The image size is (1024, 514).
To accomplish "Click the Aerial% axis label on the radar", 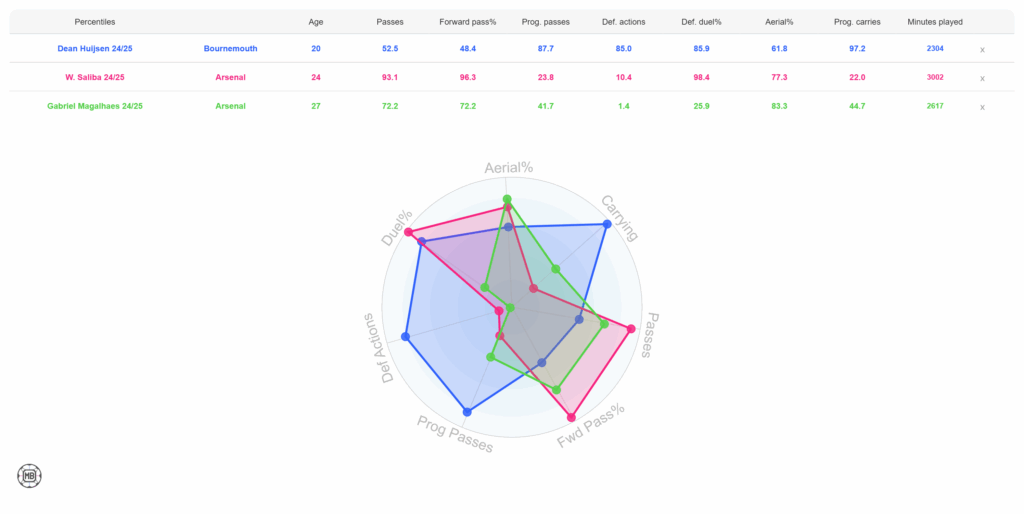I will pos(508,170).
